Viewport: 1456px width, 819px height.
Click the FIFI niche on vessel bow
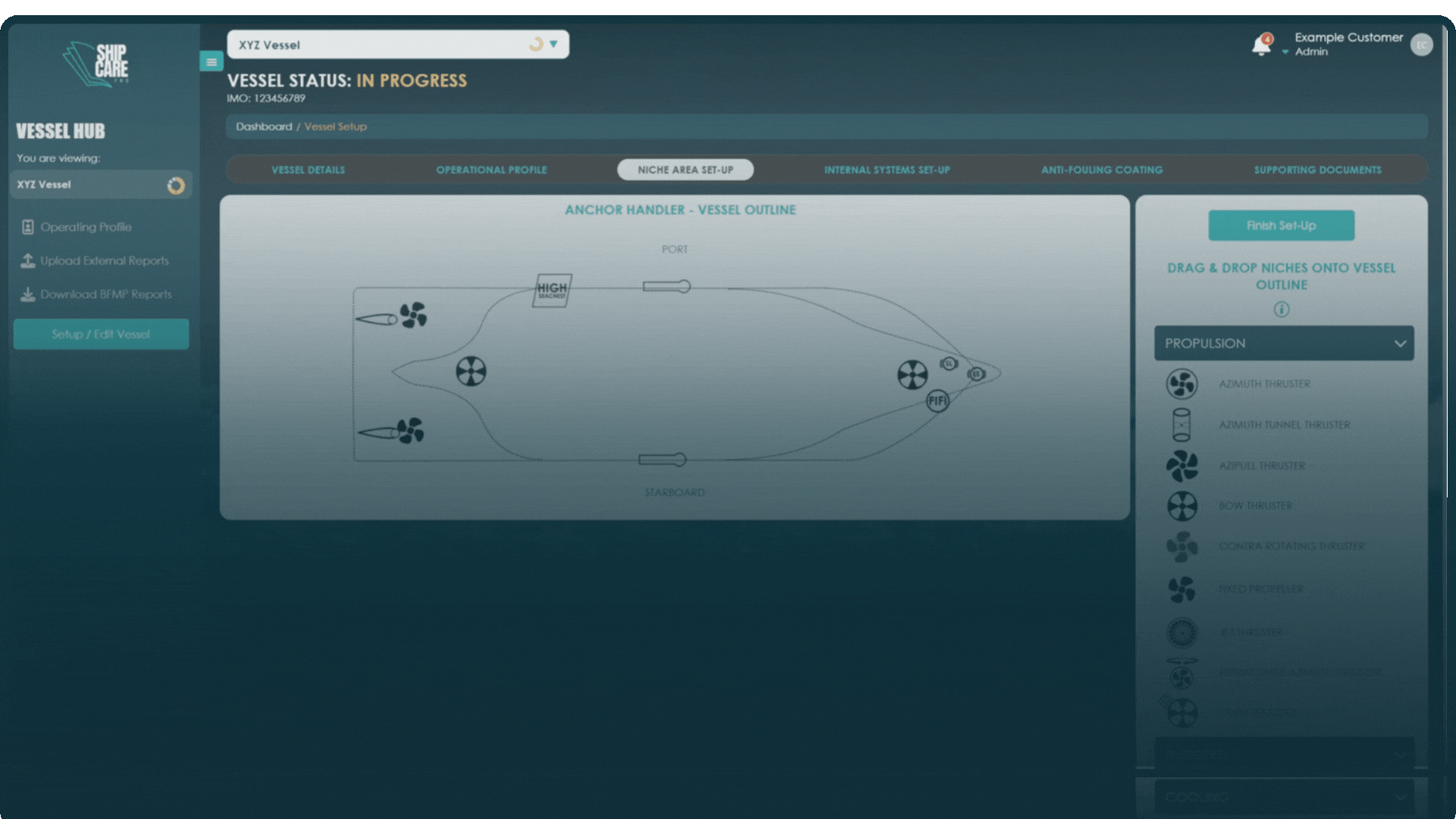(937, 400)
